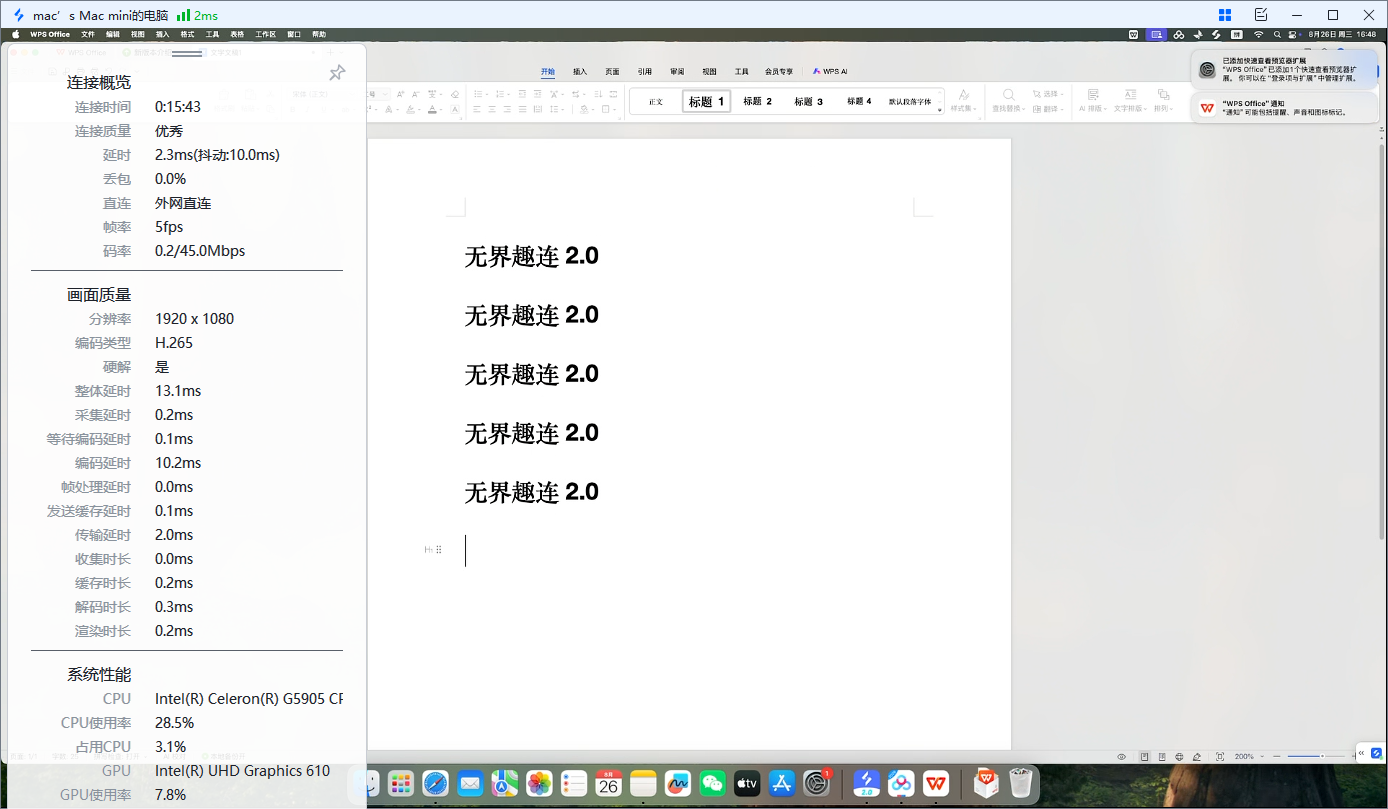Launch Safari from the Dock
This screenshot has width=1388, height=809.
435,783
